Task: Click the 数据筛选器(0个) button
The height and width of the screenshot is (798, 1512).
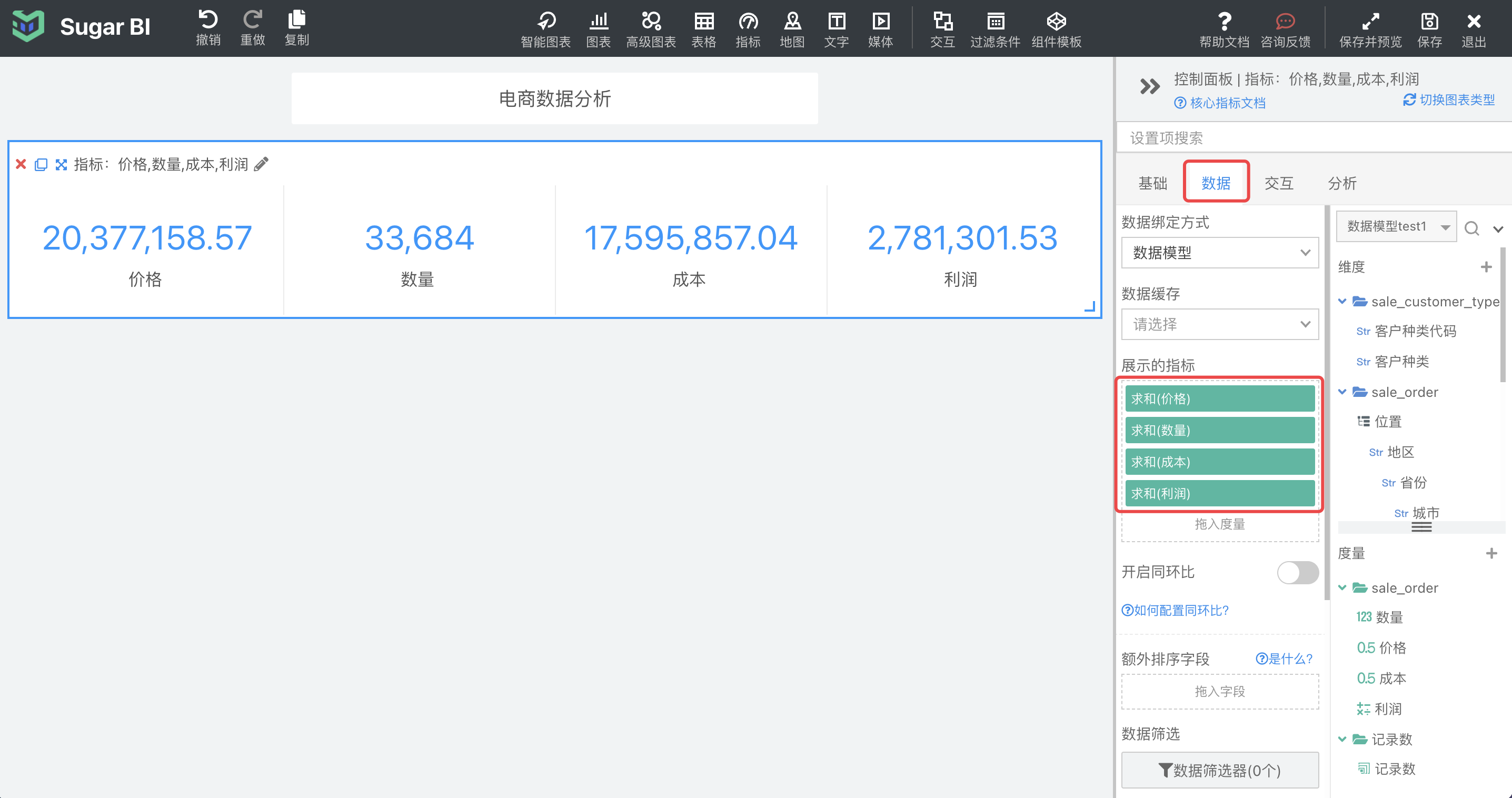Action: pos(1220,771)
